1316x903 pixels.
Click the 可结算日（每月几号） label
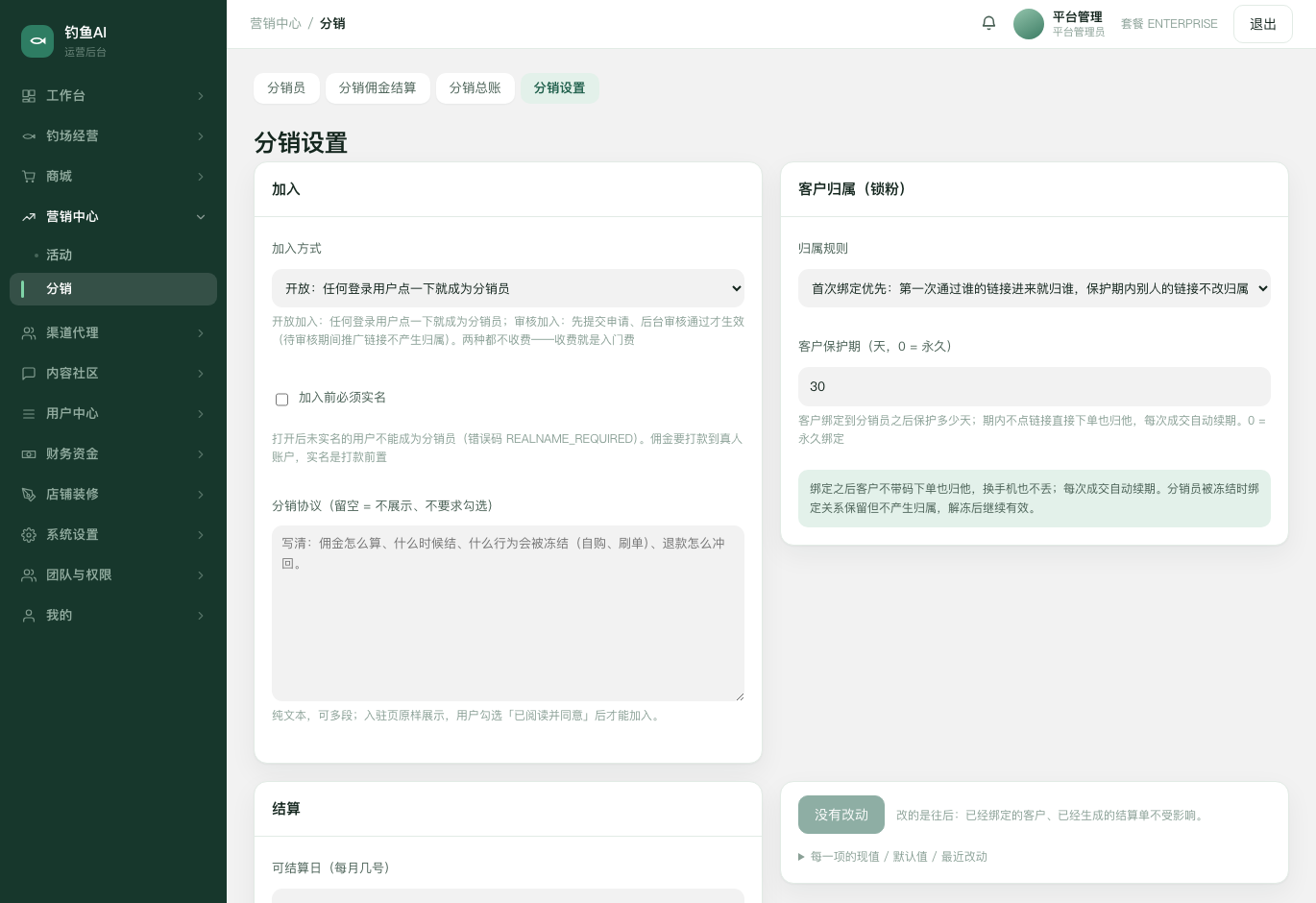tap(330, 868)
